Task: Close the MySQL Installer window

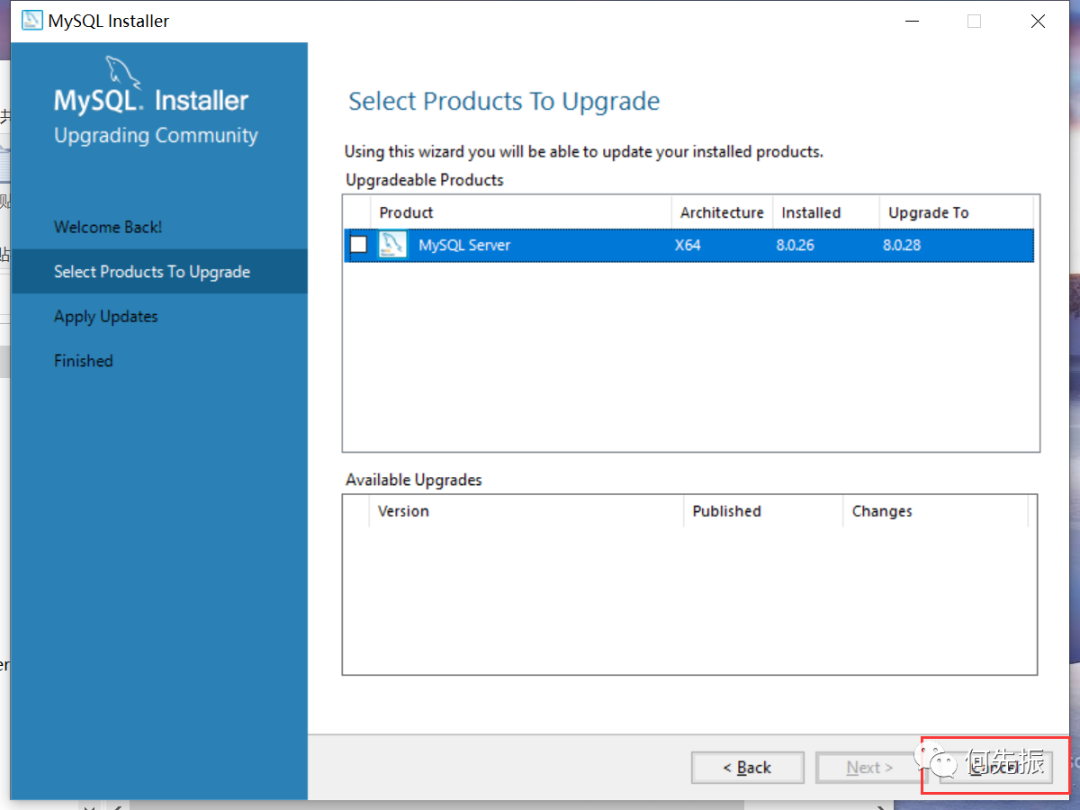Action: (1038, 21)
